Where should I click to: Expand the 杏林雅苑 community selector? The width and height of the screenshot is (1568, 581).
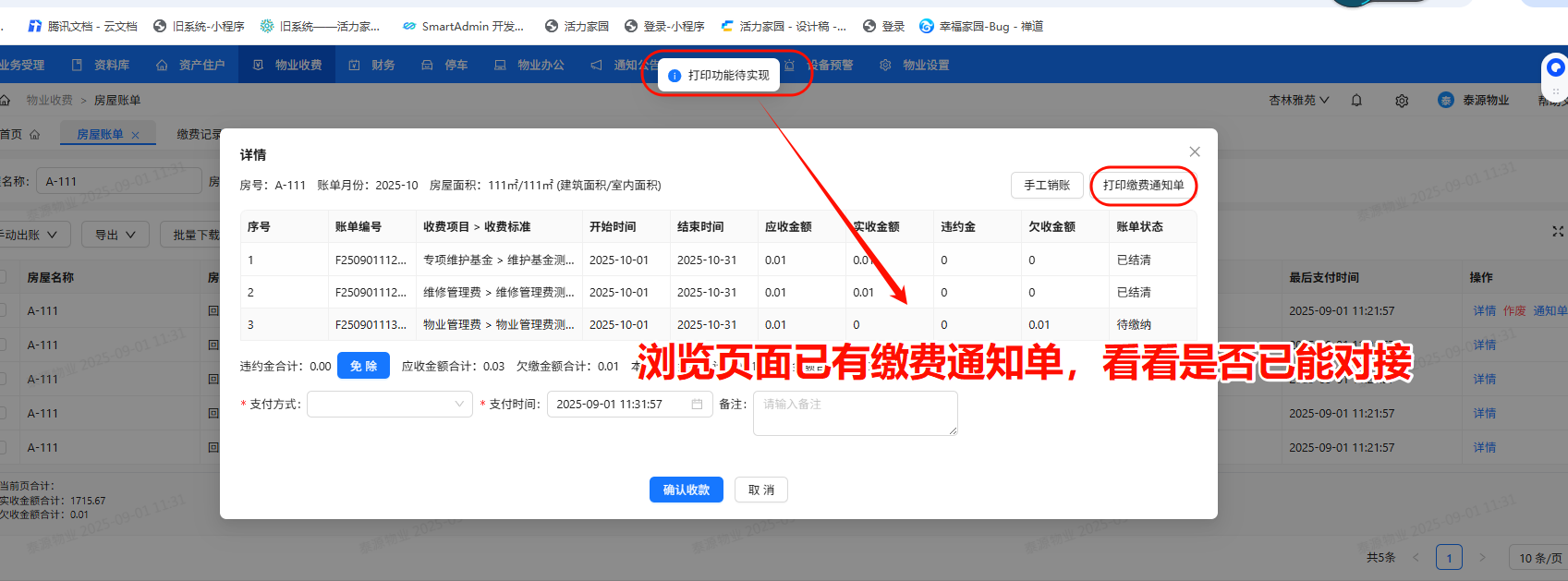(x=1298, y=100)
